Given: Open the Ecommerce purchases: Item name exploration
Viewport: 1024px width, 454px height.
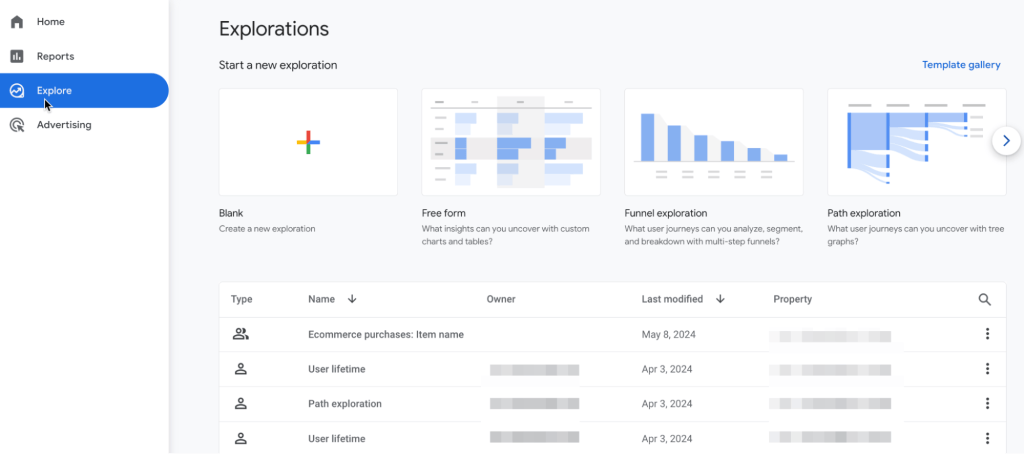Looking at the screenshot, I should point(385,334).
